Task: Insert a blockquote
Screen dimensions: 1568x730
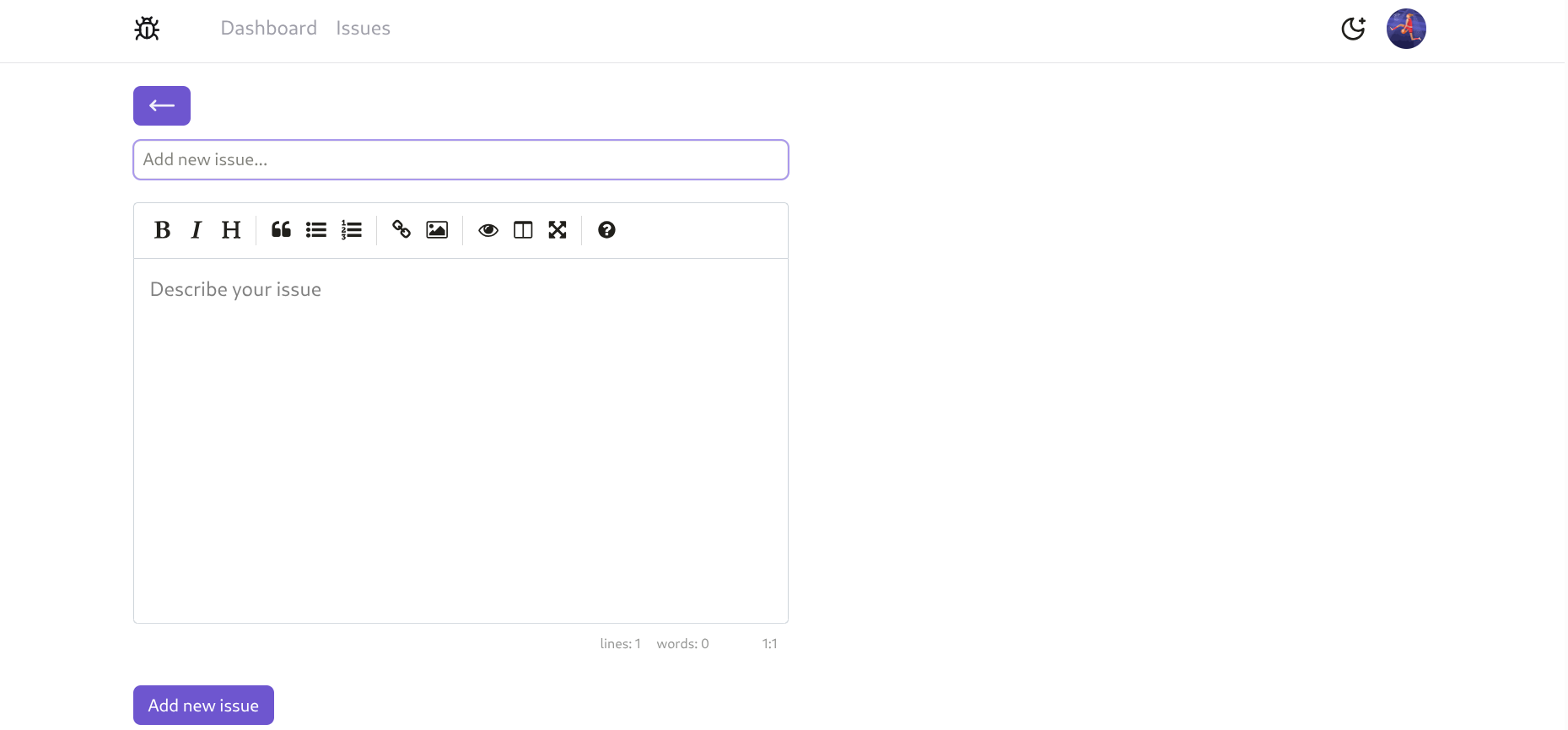Action: [x=281, y=230]
